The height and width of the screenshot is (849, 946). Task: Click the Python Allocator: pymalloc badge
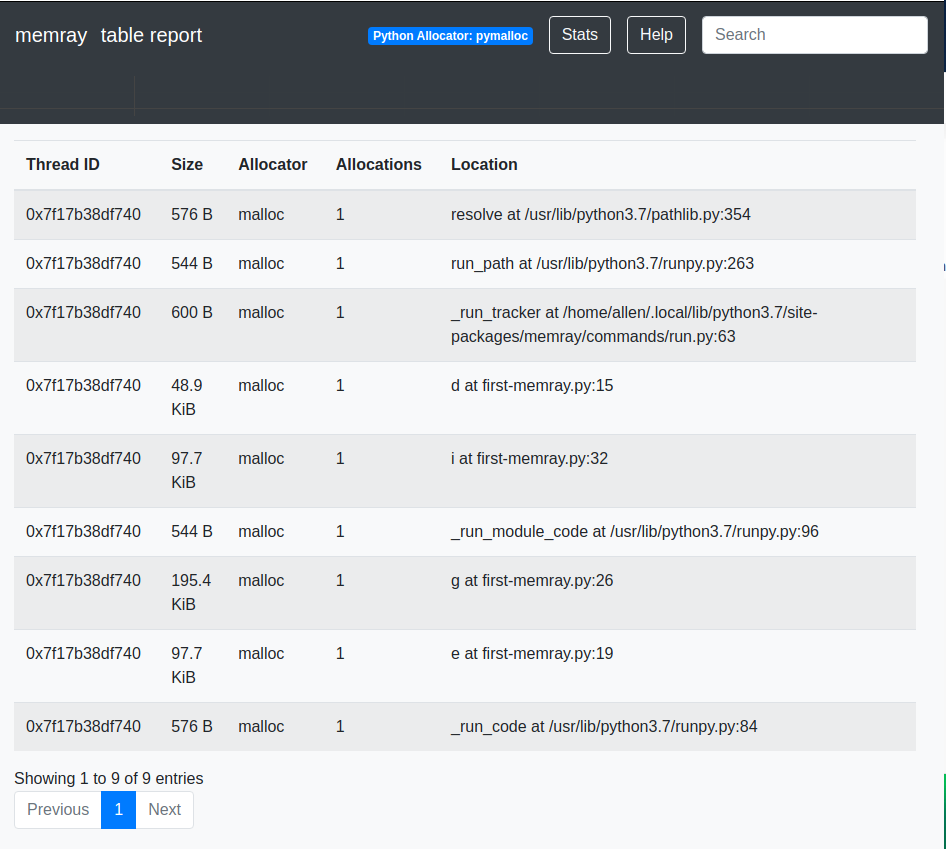(x=450, y=36)
